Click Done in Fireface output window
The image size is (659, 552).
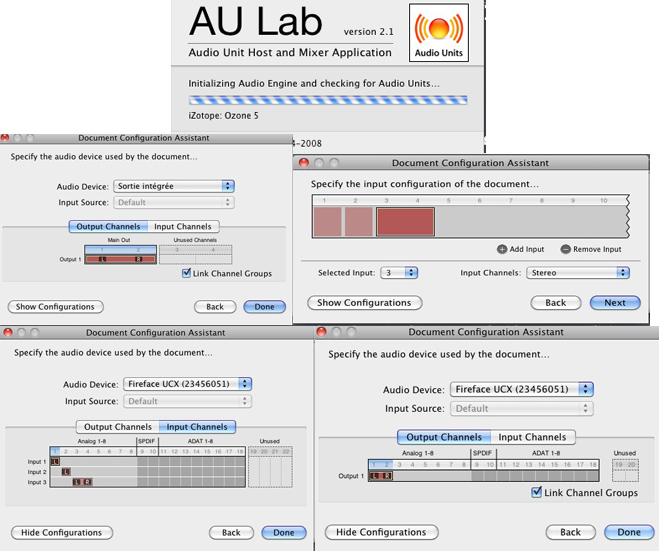(629, 532)
